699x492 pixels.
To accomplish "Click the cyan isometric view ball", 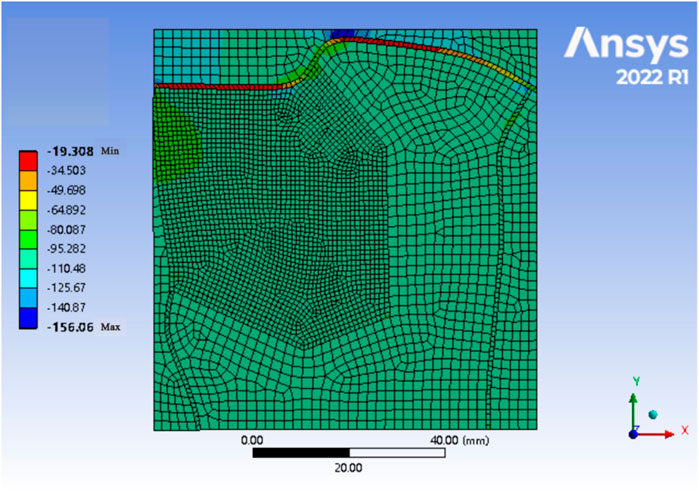I will [653, 414].
